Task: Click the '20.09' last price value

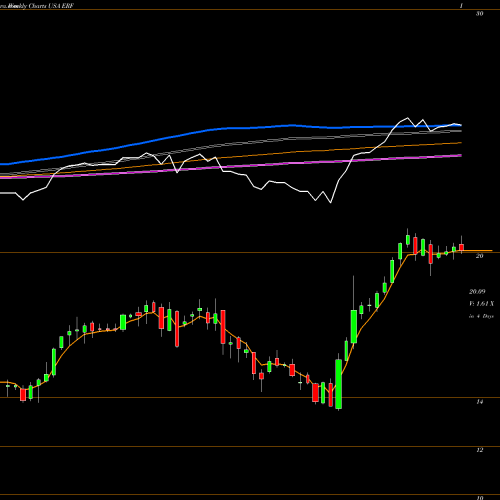Action: (x=477, y=292)
